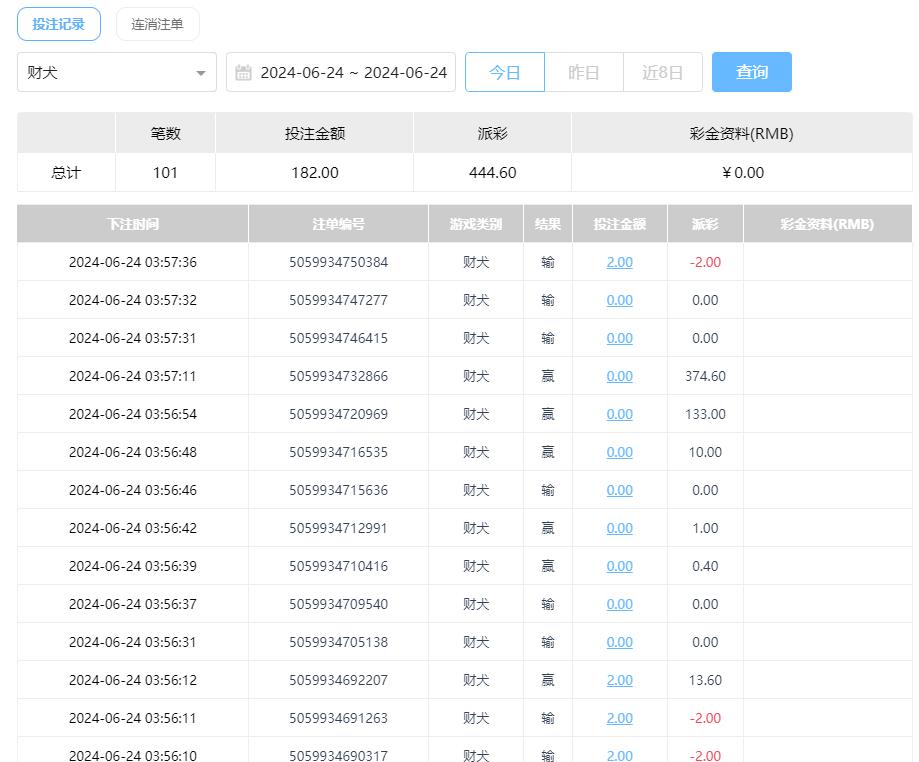The width and height of the screenshot is (919, 762).
Task: Click bet amount 2.00 link at 03:56:12
Action: point(619,680)
